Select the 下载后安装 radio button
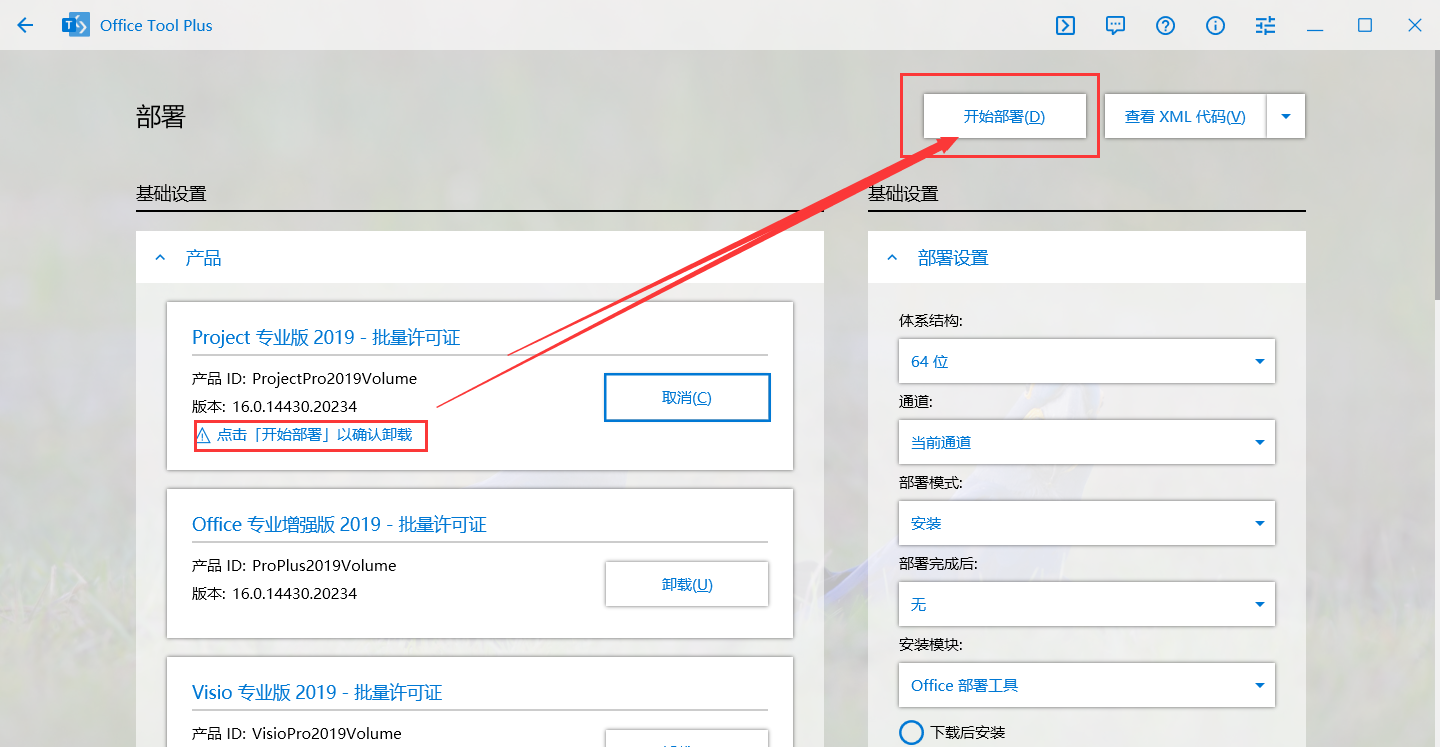 [x=911, y=732]
